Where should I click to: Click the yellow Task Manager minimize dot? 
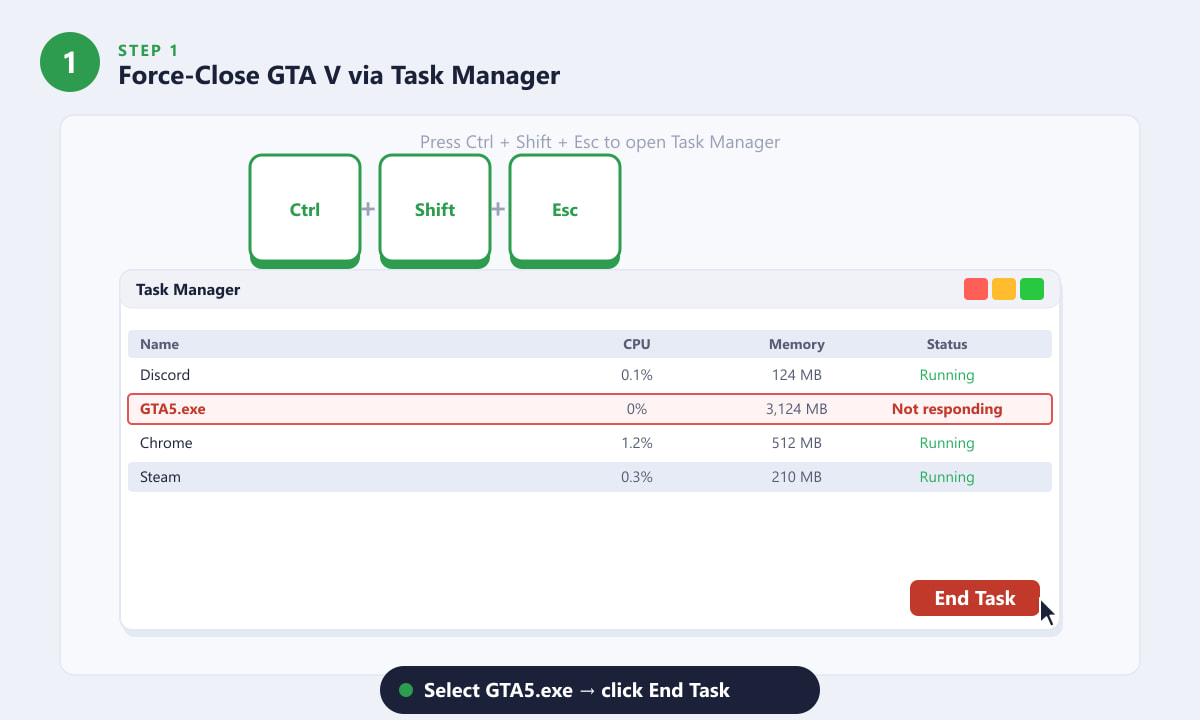click(x=1004, y=289)
